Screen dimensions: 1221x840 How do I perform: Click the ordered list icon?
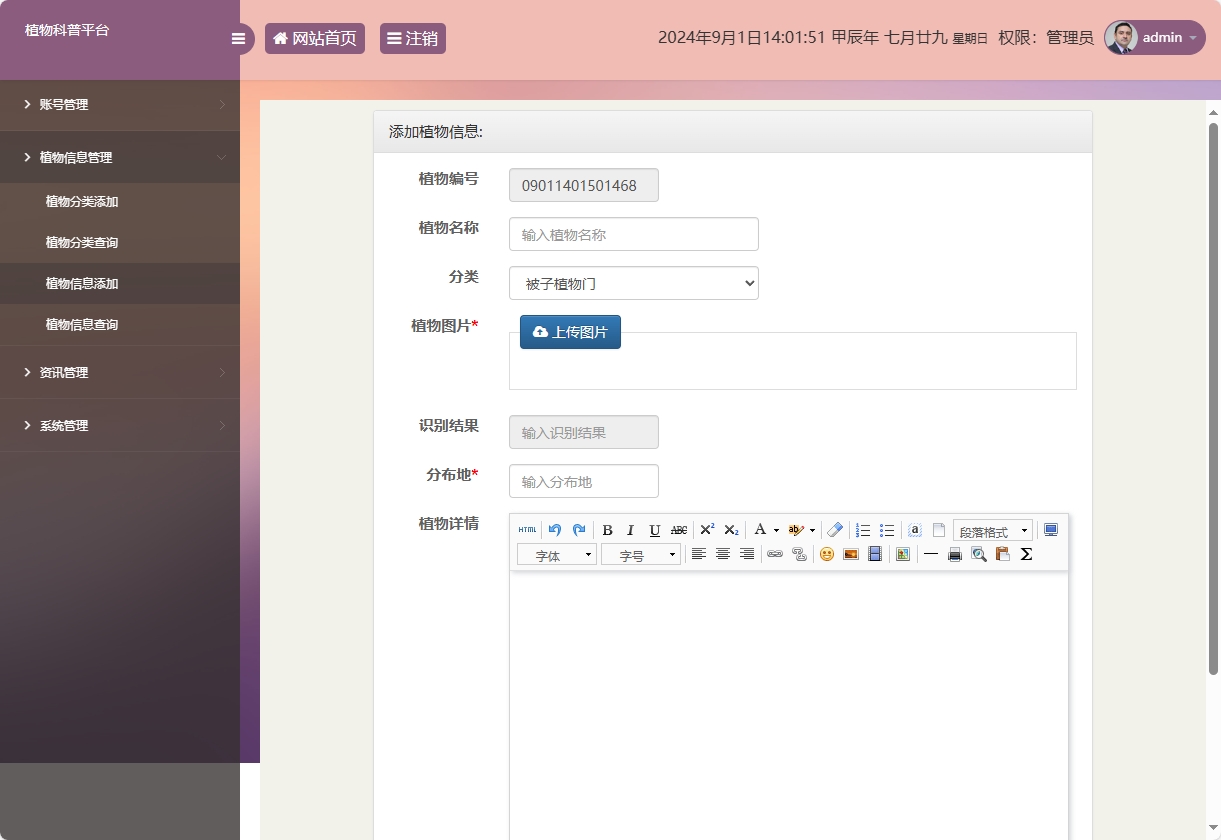[863, 530]
